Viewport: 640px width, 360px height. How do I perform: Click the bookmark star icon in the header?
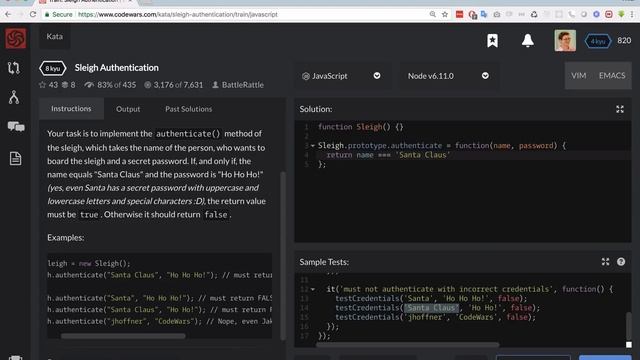pyautogui.click(x=492, y=41)
